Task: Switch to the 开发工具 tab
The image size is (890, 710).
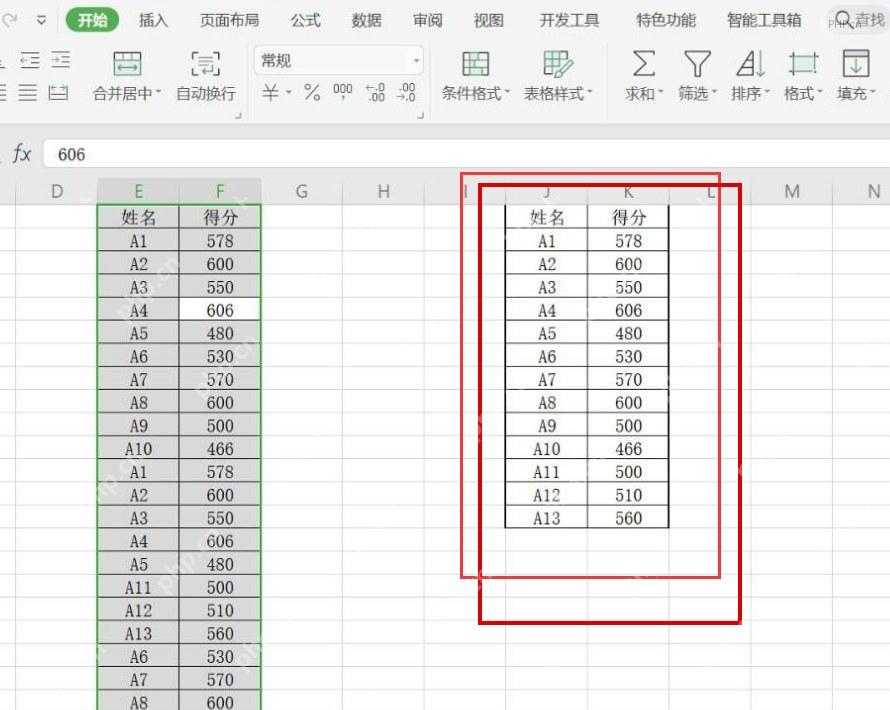Action: click(569, 20)
